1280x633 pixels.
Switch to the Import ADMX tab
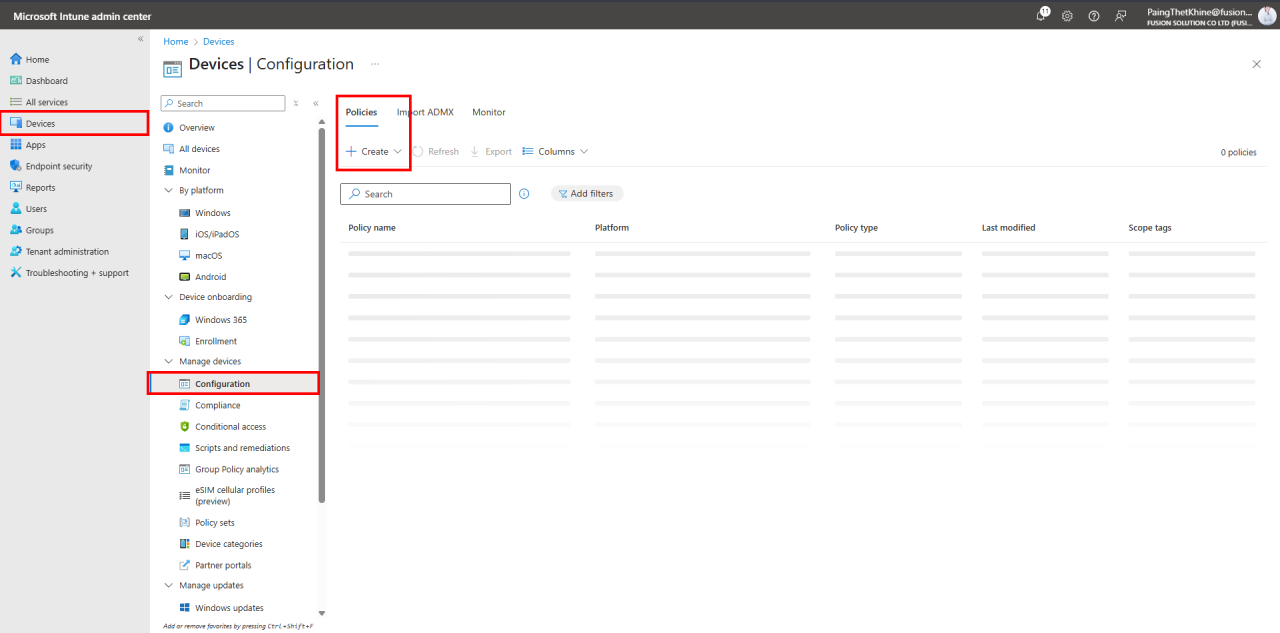(x=425, y=112)
